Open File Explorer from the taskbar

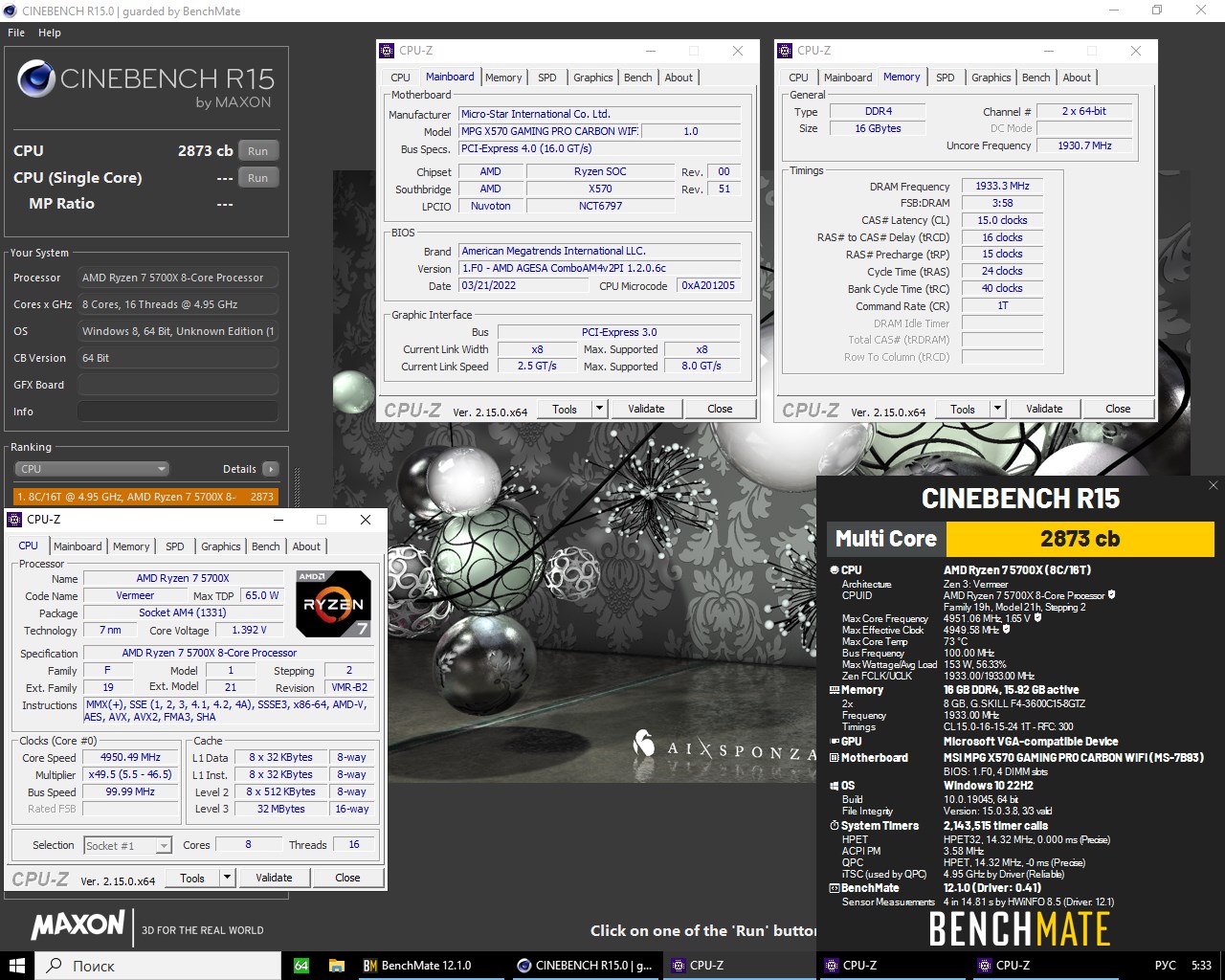(336, 965)
